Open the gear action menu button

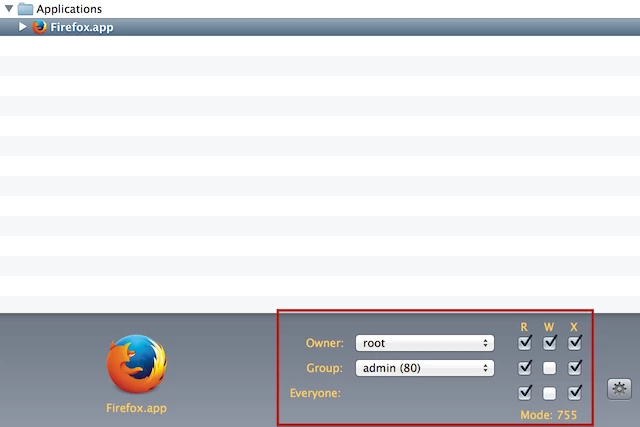click(619, 389)
